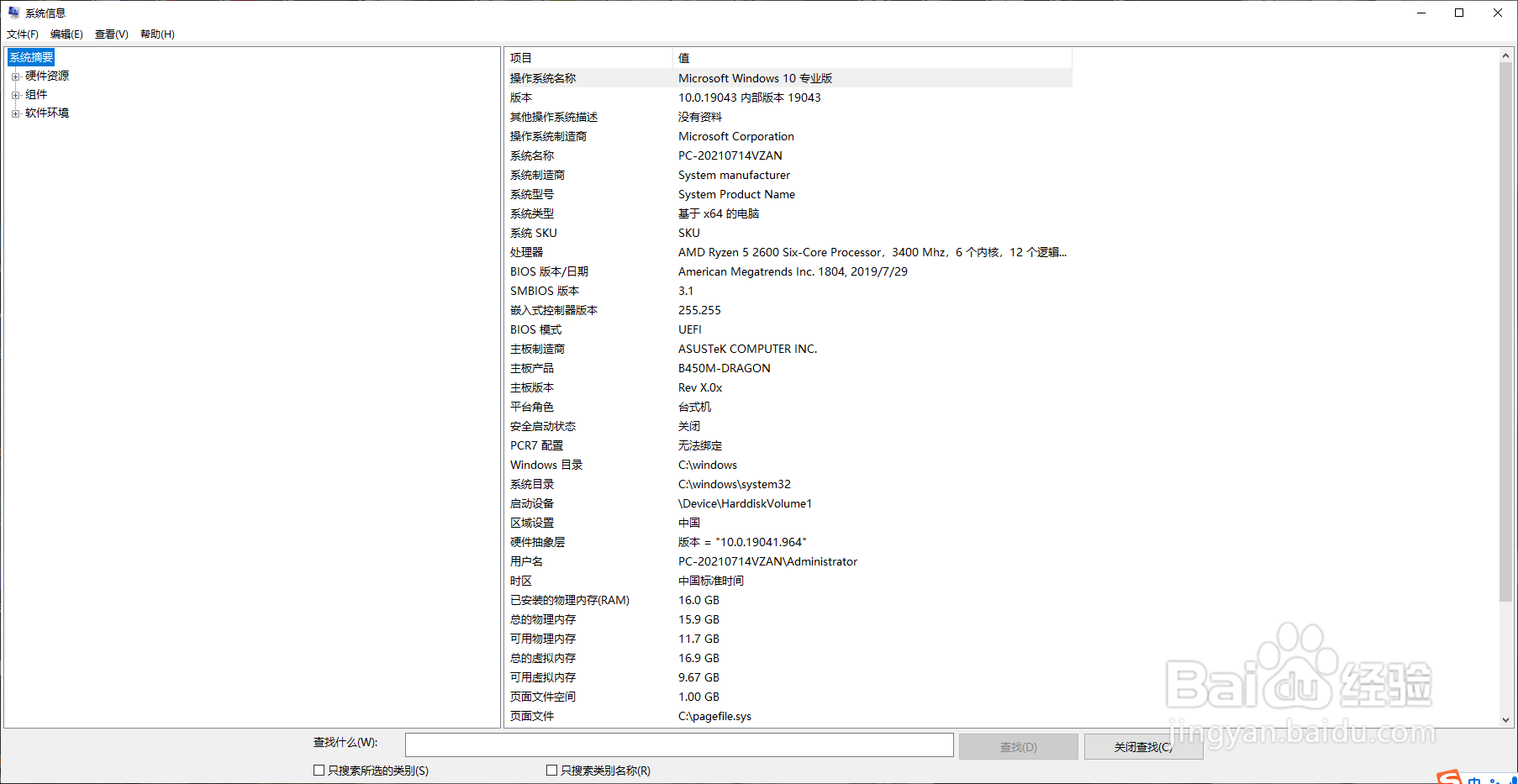Select the 硬件资源 tree label
Screen dimensions: 1518x784
(x=47, y=76)
